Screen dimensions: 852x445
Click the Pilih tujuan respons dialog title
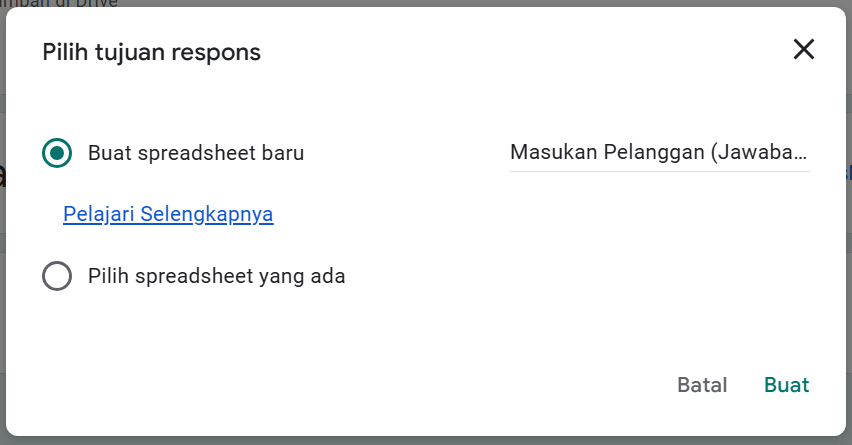pos(151,52)
